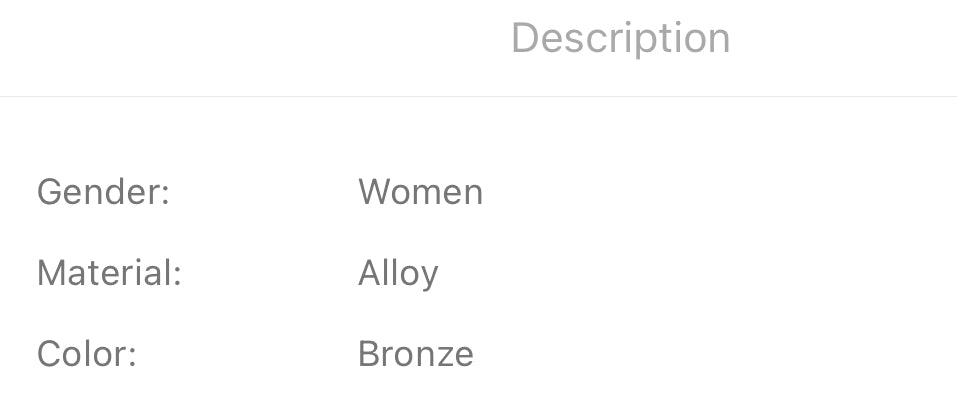Select the Description section title
Viewport: 957px width, 402px height.
tap(620, 39)
